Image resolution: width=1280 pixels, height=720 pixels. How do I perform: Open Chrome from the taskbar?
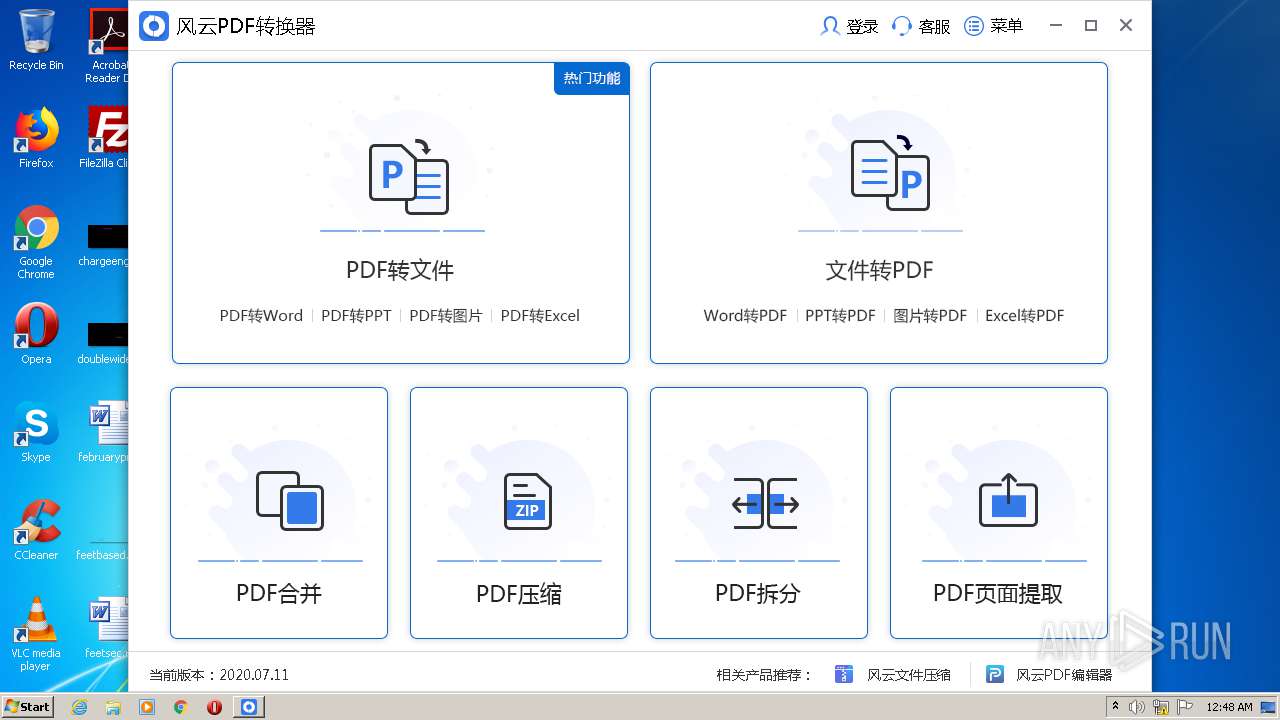[181, 707]
